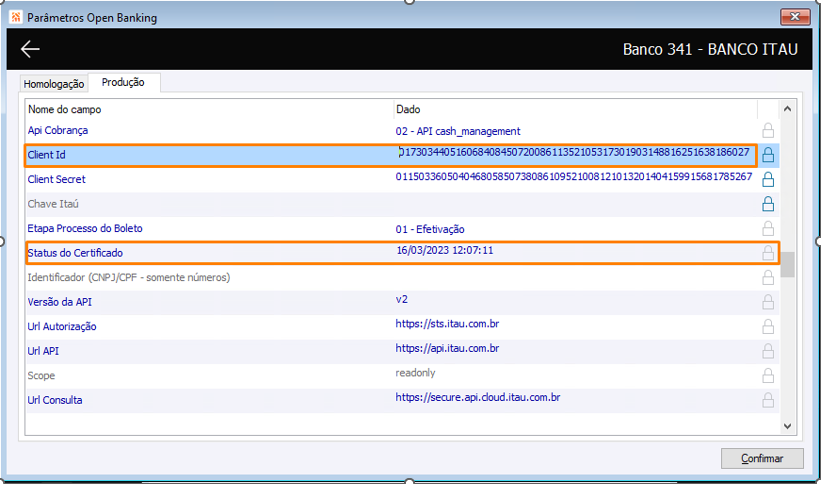This screenshot has width=821, height=484.
Task: Select the 'Versão da API' field name
Action: click(x=60, y=302)
